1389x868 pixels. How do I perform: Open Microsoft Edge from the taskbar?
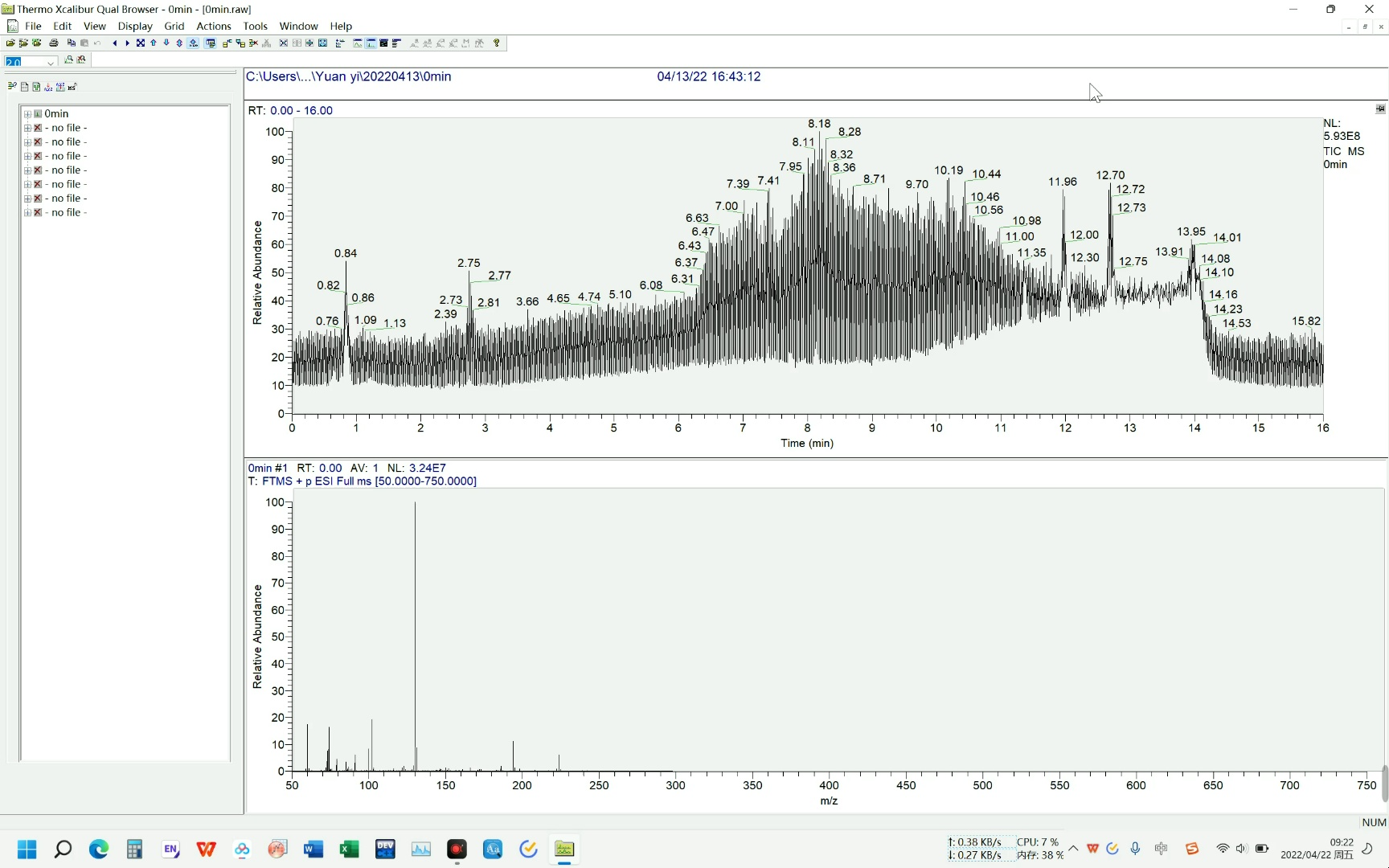[98, 850]
